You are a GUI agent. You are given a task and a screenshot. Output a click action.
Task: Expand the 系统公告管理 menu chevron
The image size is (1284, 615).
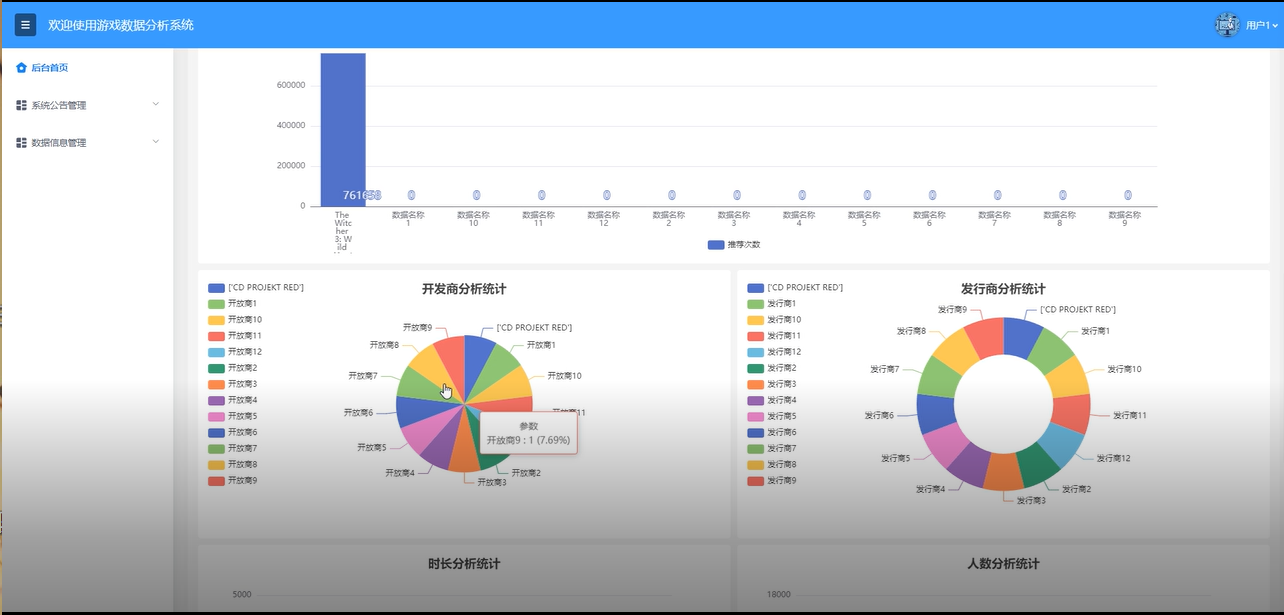156,104
